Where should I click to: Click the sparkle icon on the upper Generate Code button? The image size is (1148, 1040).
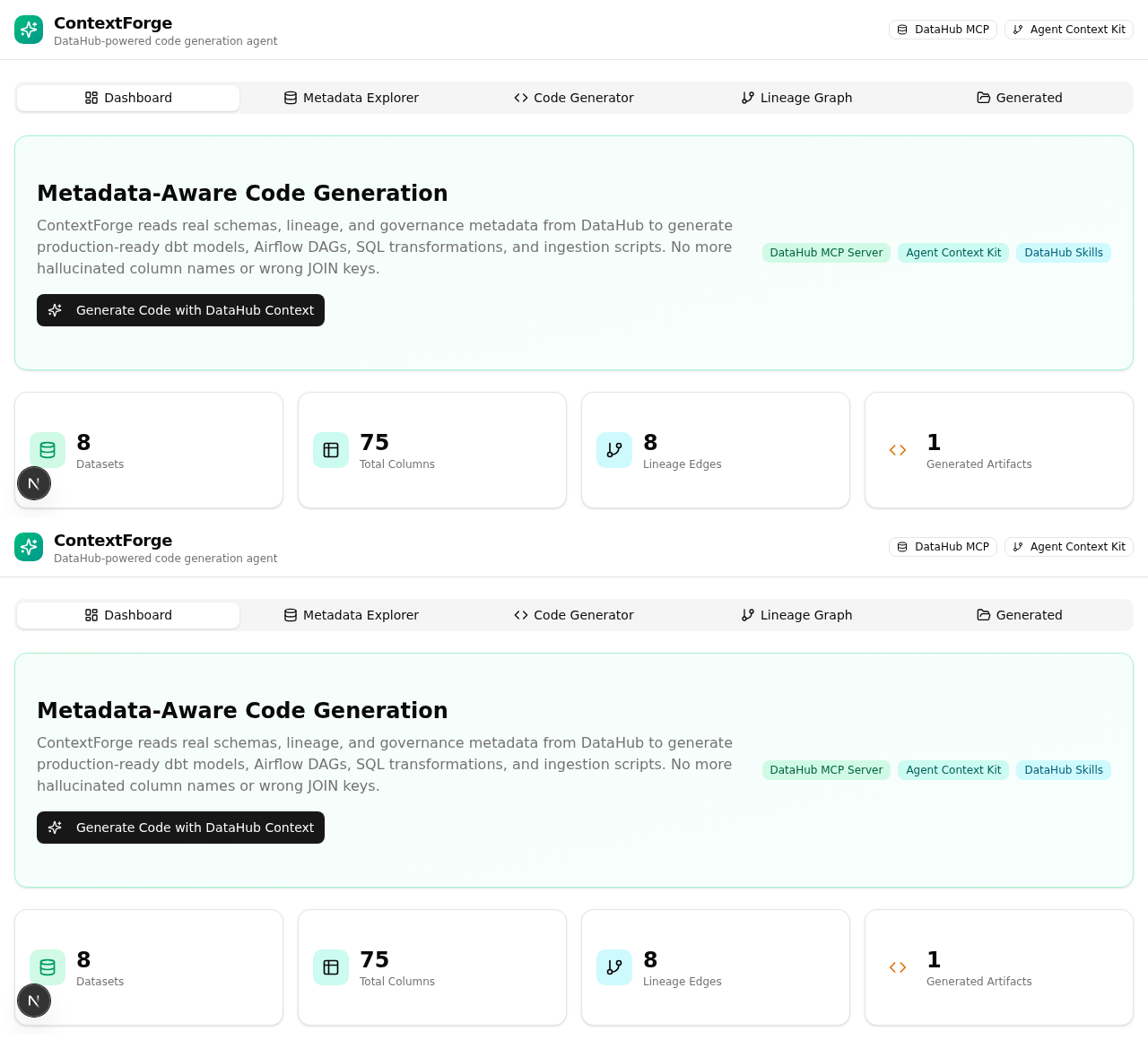point(55,310)
